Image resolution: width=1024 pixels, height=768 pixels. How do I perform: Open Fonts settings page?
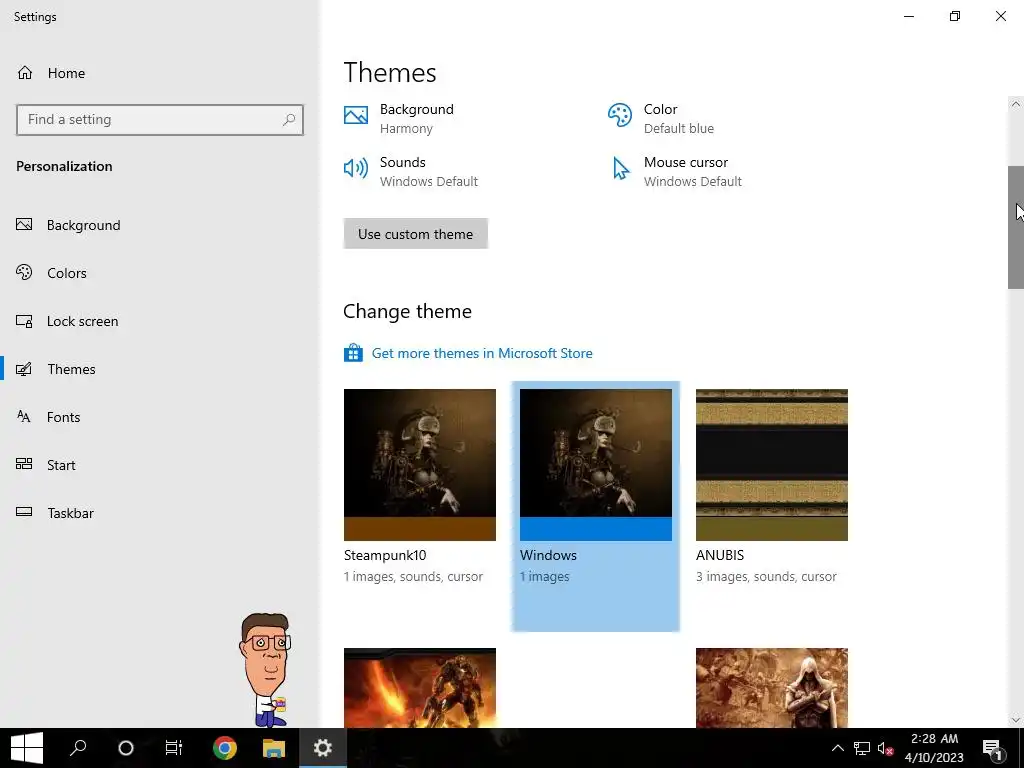63,417
